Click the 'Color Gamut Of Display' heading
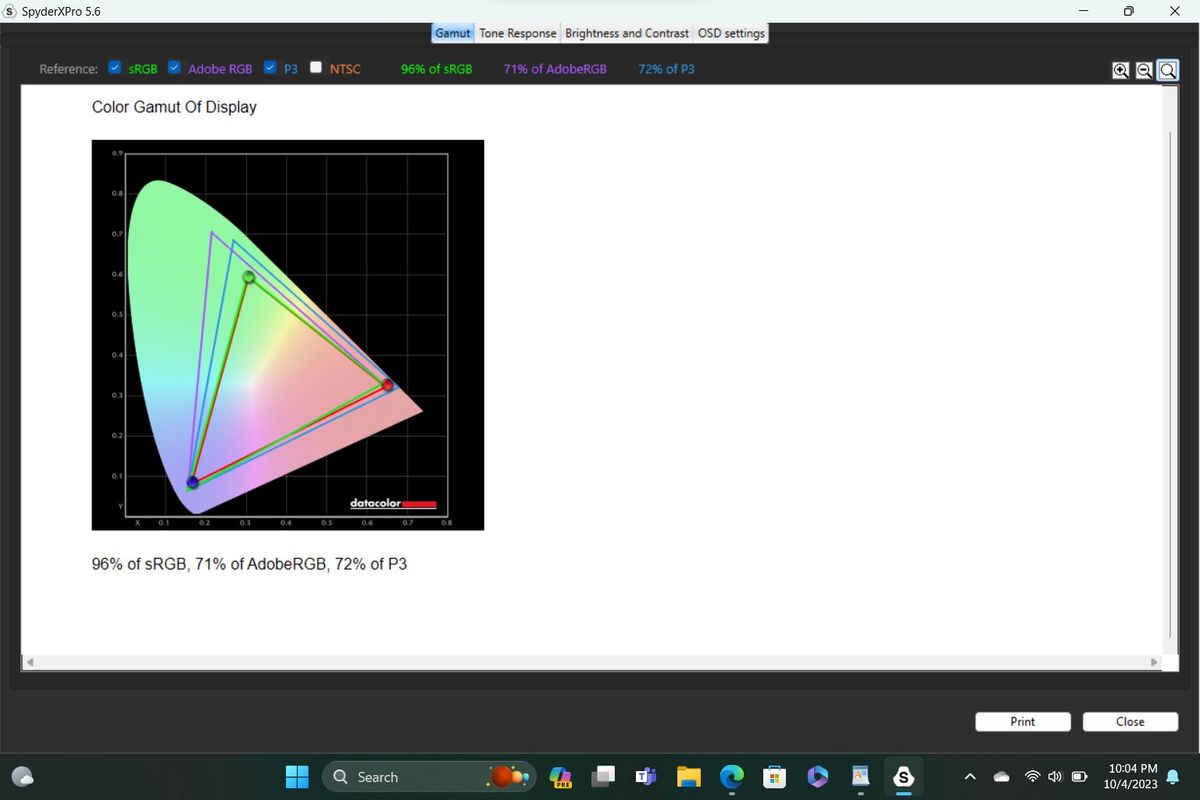 coord(174,107)
